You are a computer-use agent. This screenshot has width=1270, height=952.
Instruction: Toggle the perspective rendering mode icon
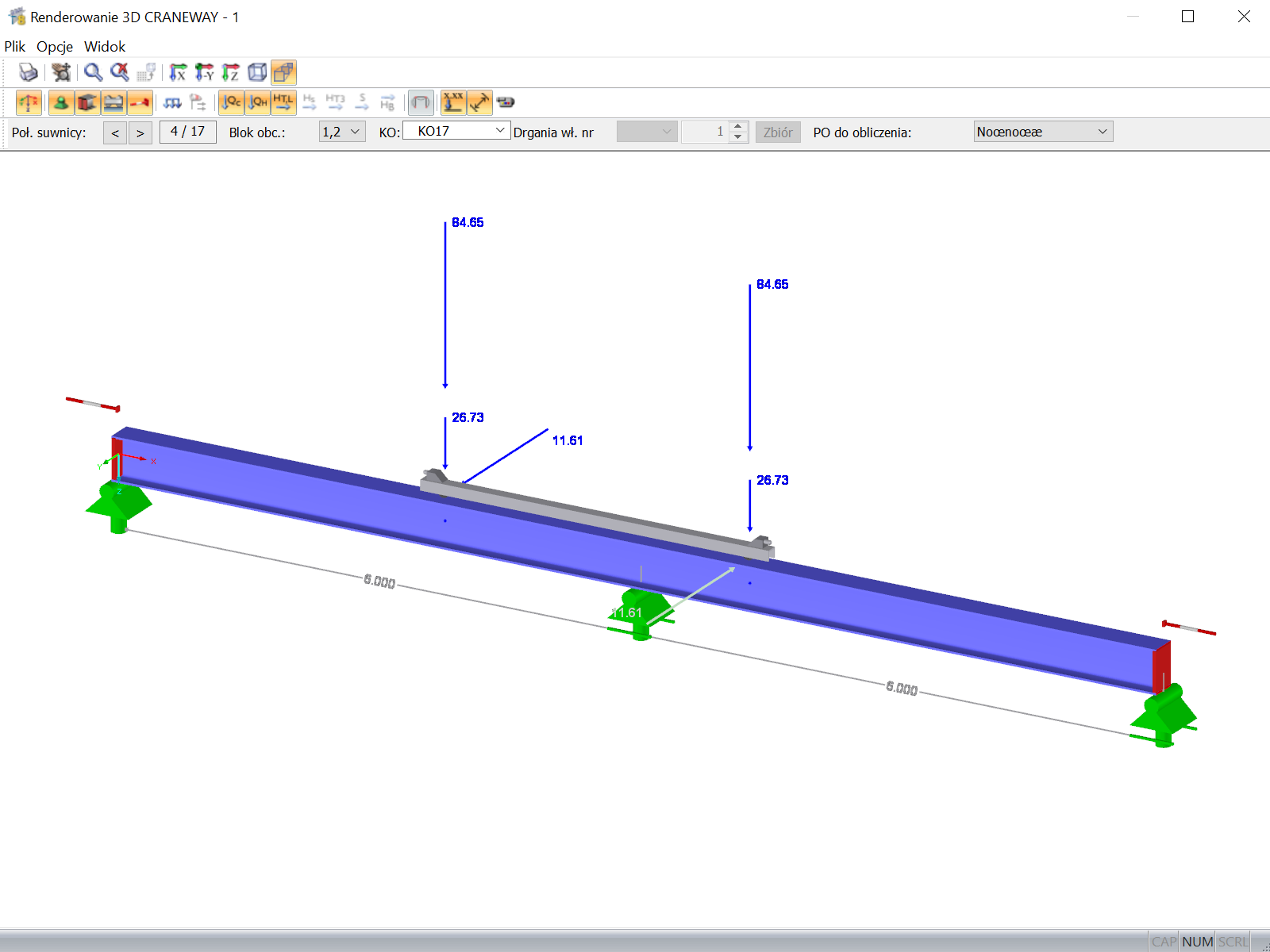tap(283, 72)
